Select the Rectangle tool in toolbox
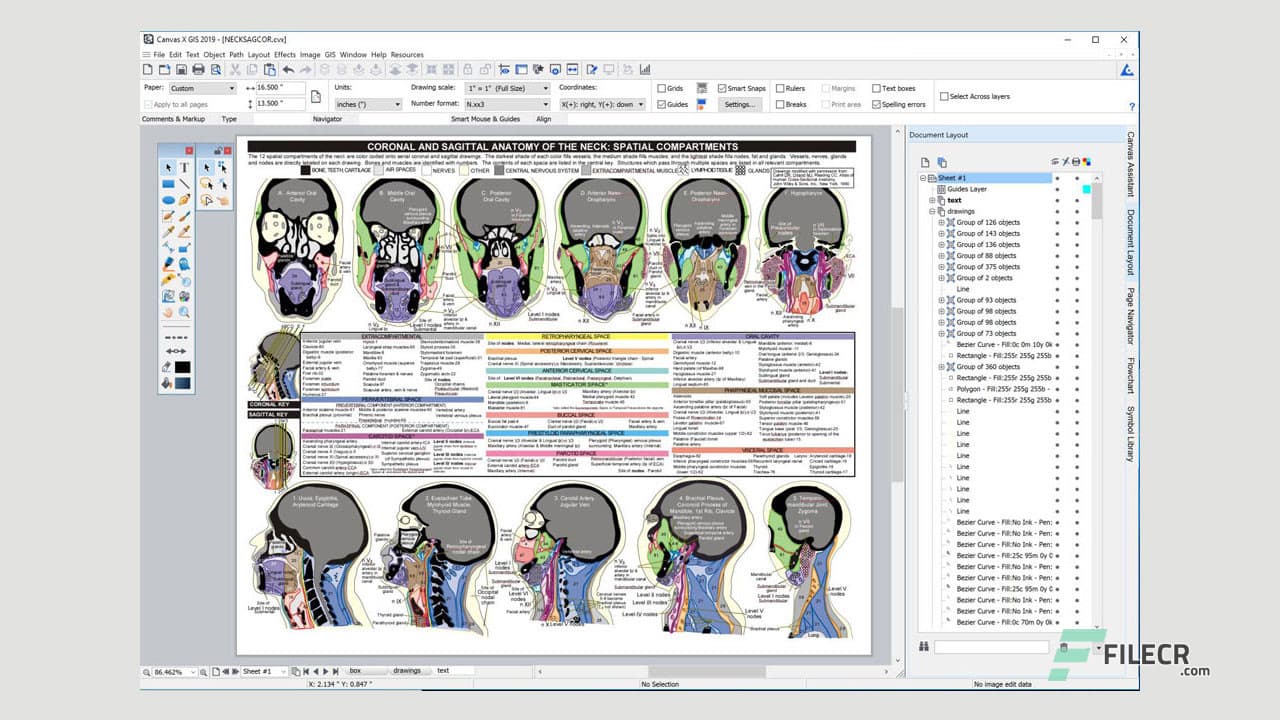The height and width of the screenshot is (720, 1280). point(168,184)
